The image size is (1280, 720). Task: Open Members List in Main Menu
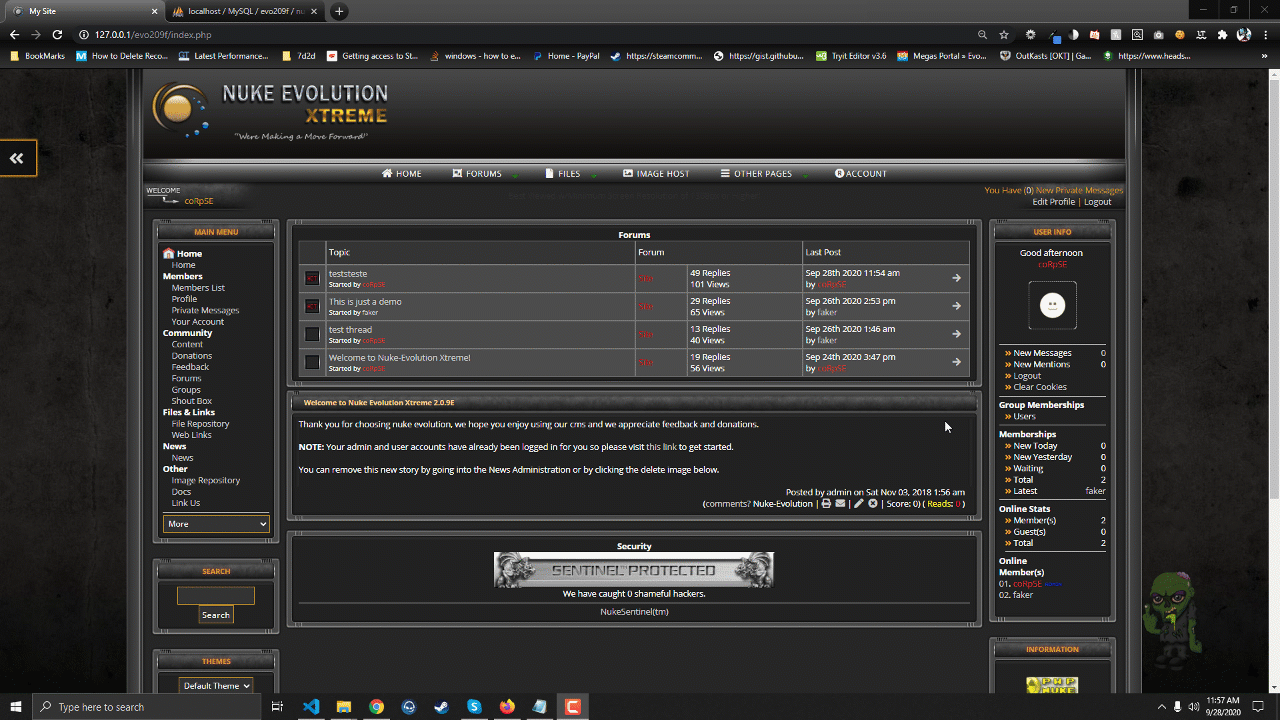click(x=198, y=288)
